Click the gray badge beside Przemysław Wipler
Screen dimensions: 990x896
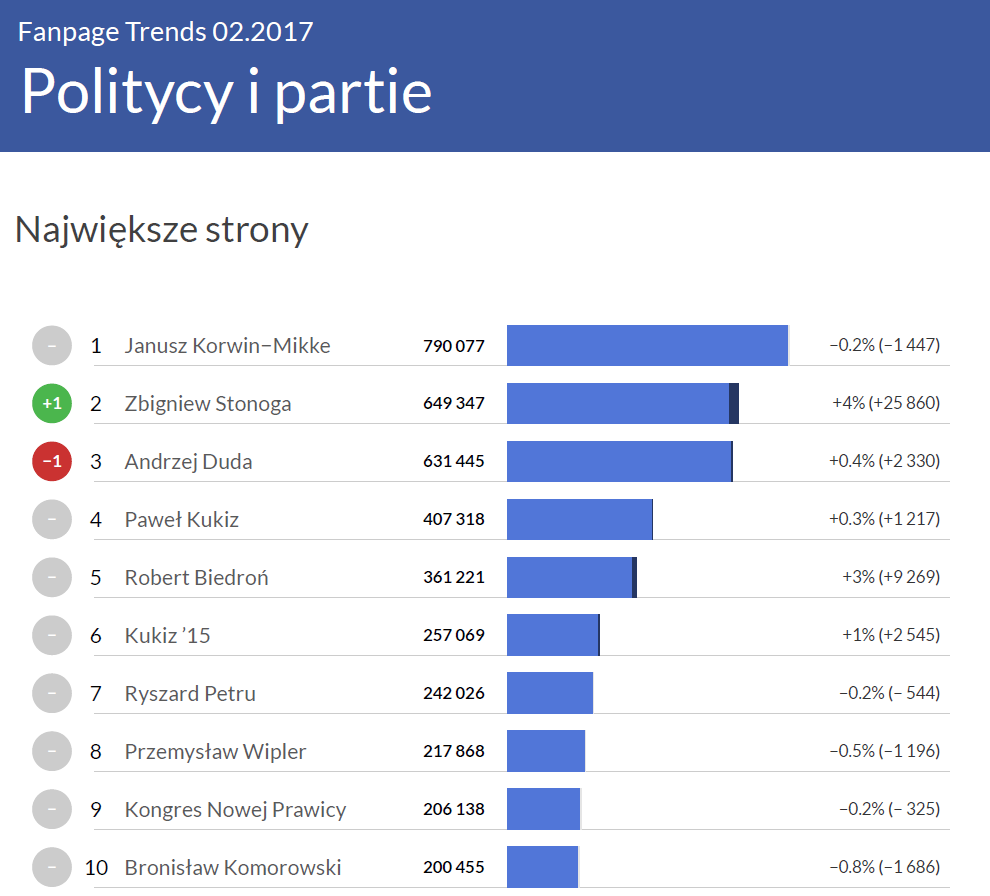coord(52,752)
